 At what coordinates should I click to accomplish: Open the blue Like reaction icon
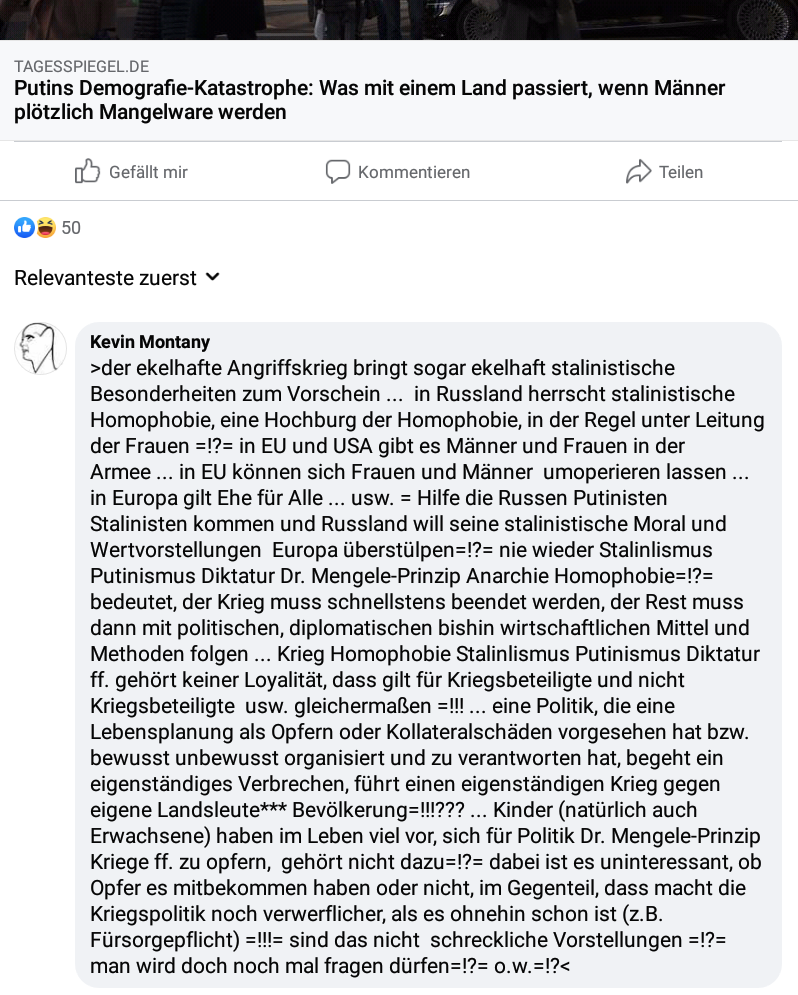pyautogui.click(x=25, y=227)
